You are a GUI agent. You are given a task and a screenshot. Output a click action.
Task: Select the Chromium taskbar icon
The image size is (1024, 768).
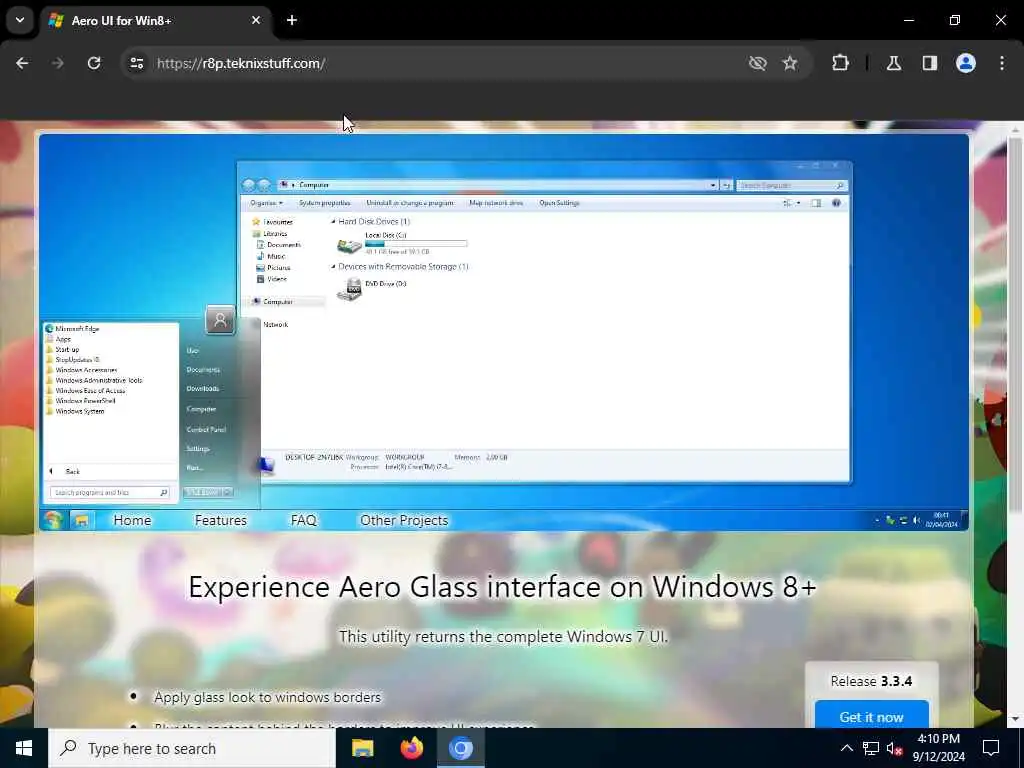click(460, 748)
